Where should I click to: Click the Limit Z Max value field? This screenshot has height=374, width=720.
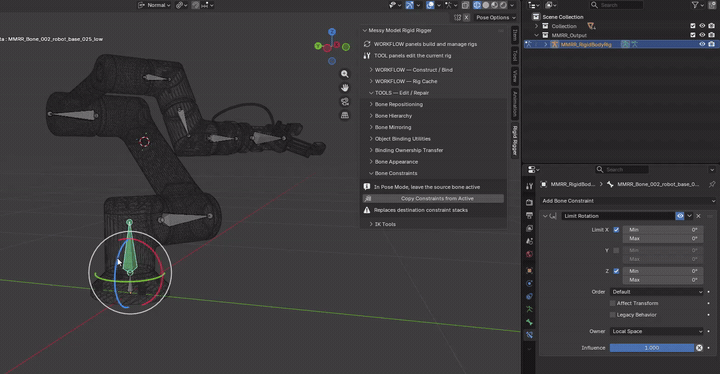(x=663, y=280)
